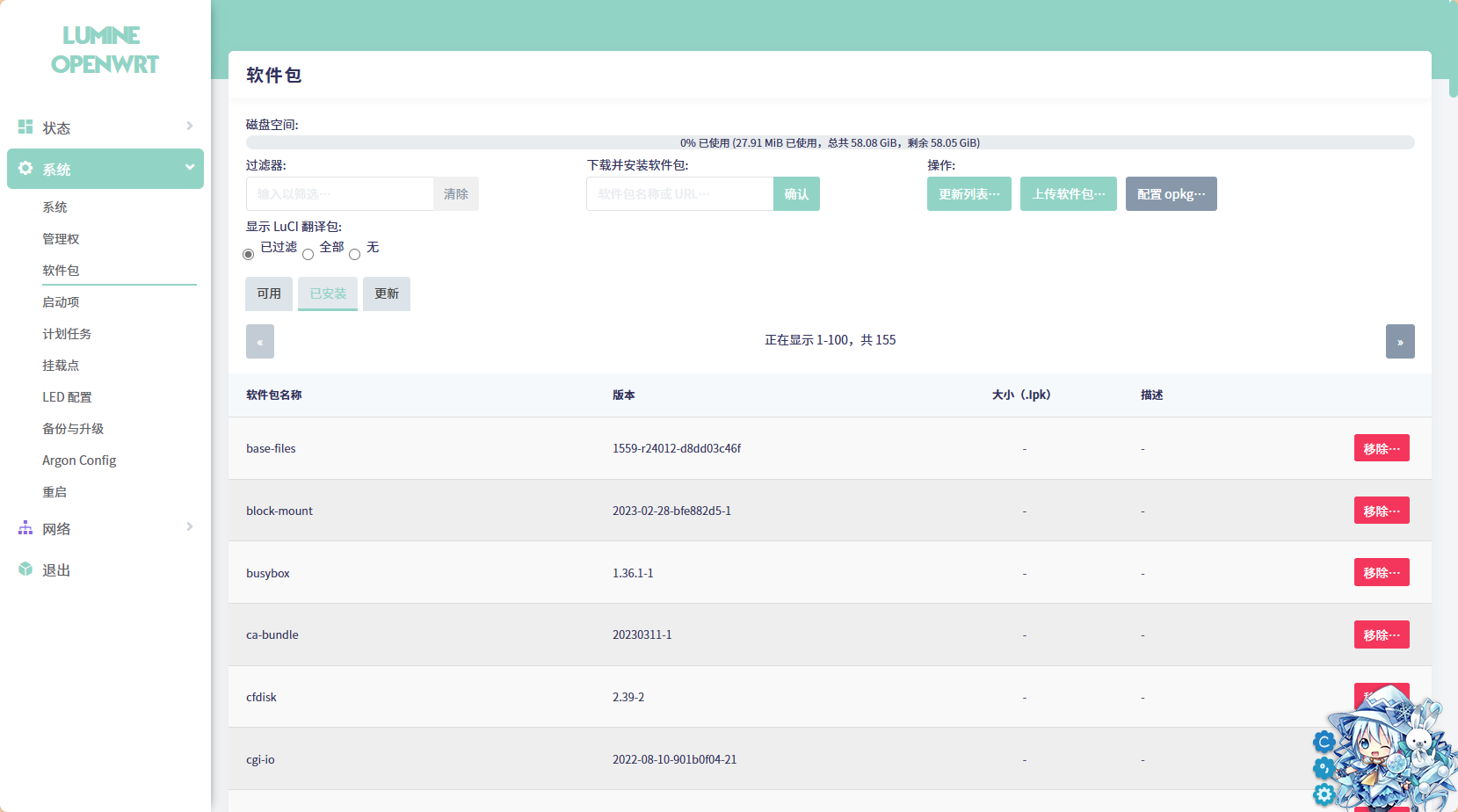Click the mascot widget's middle face icon
Viewport: 1458px width, 812px height.
tap(1324, 769)
